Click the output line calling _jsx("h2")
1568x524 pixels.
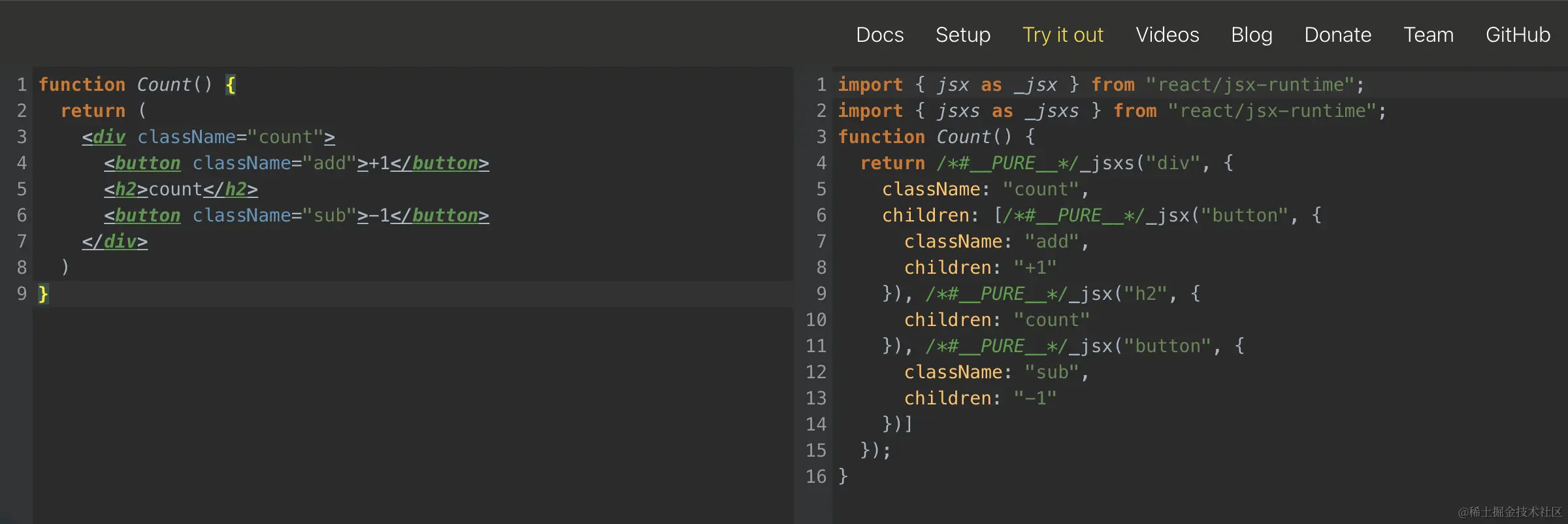(1041, 293)
